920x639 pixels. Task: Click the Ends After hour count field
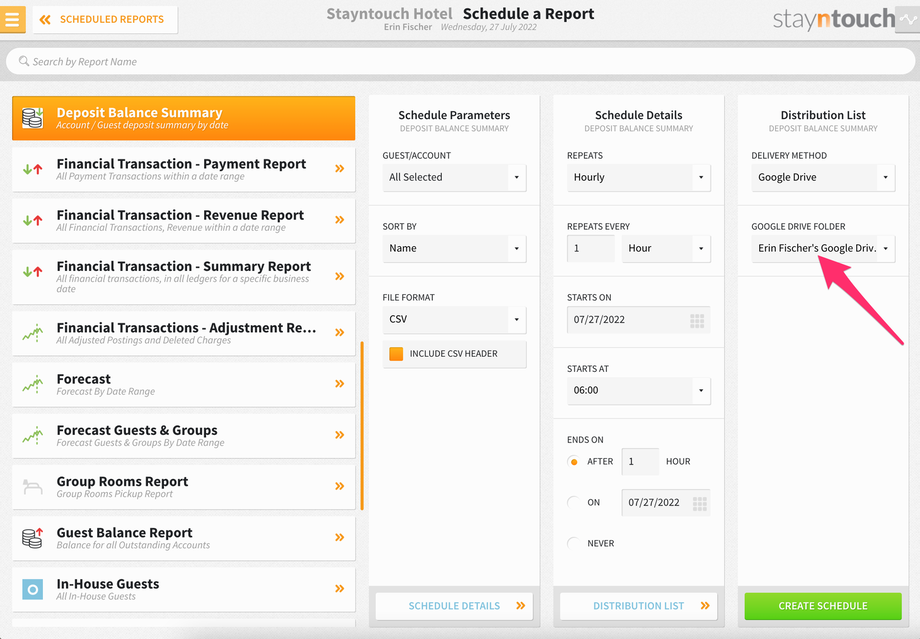pyautogui.click(x=640, y=462)
